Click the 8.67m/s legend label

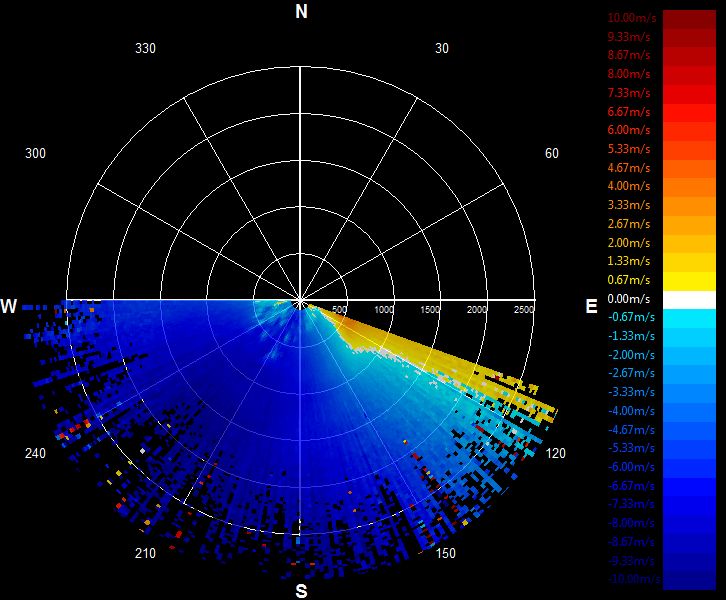(x=629, y=55)
